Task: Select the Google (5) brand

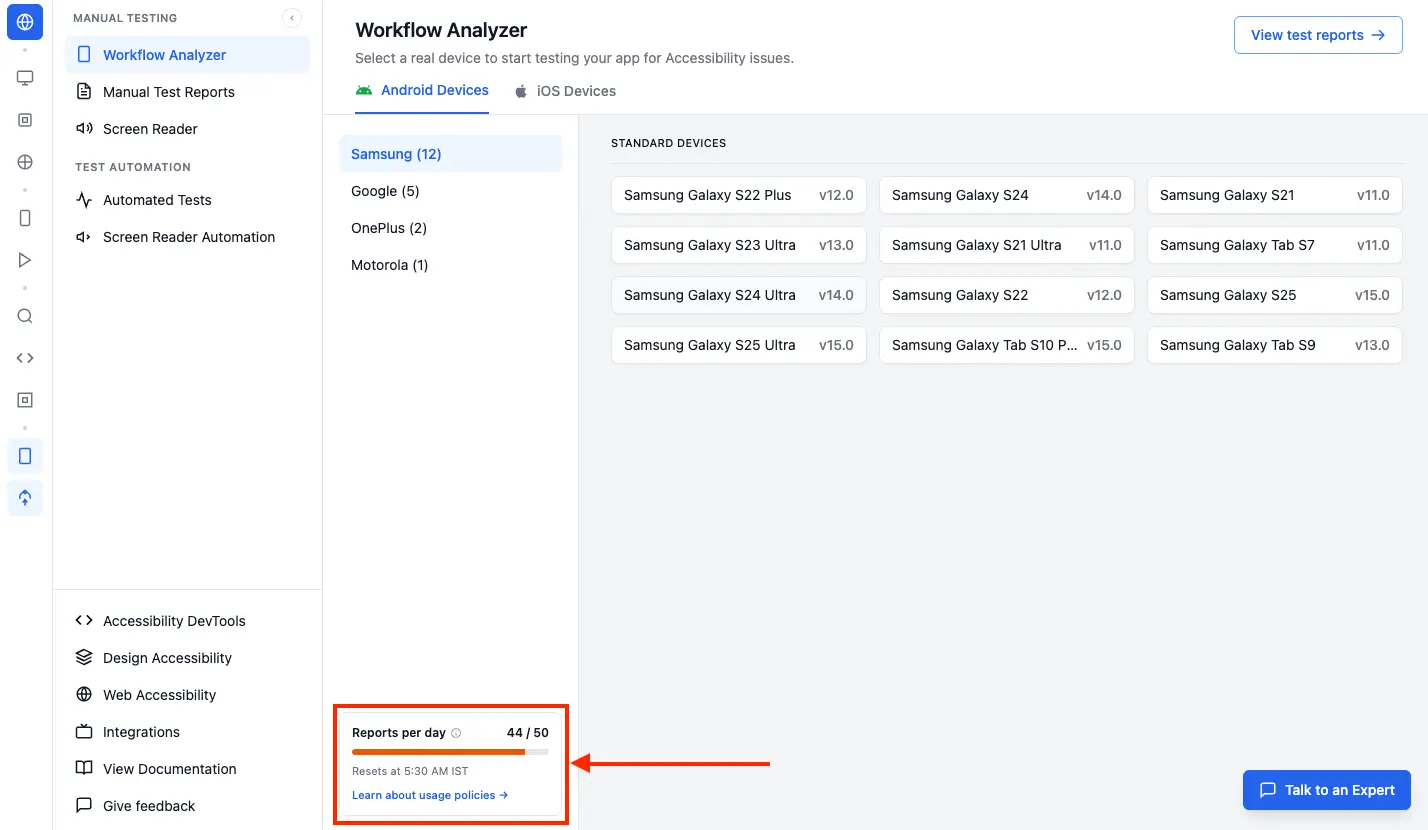Action: (451, 191)
